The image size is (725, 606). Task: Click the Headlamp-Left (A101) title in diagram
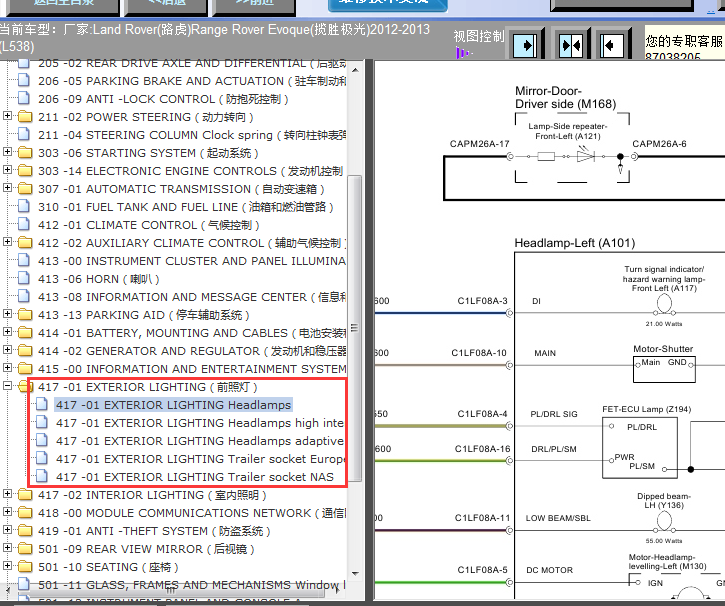pyautogui.click(x=575, y=243)
